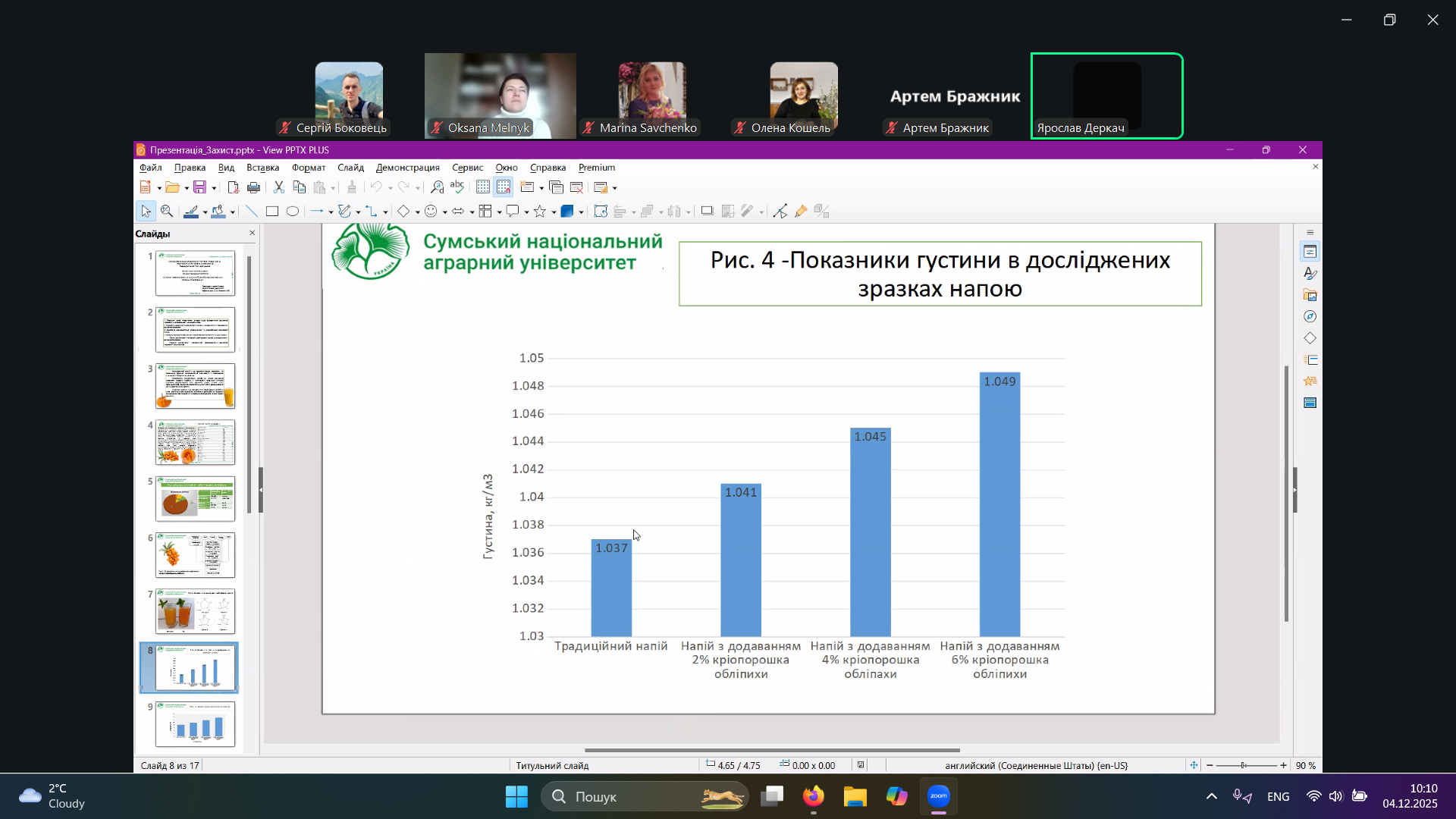This screenshot has width=1456, height=819.
Task: Open Navigator compass icon in sidebar
Action: (x=1310, y=316)
